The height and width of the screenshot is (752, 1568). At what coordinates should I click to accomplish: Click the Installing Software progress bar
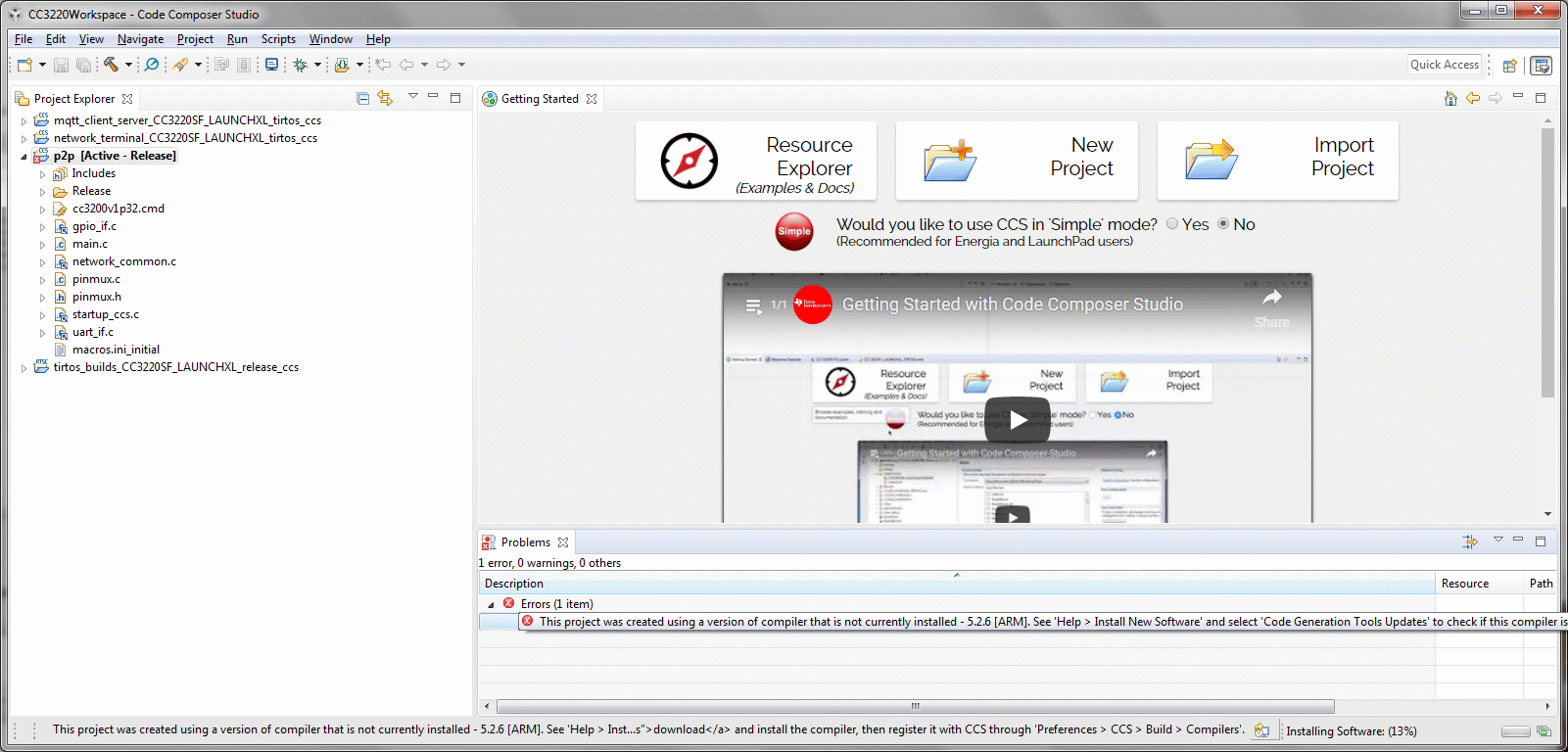[x=1515, y=731]
